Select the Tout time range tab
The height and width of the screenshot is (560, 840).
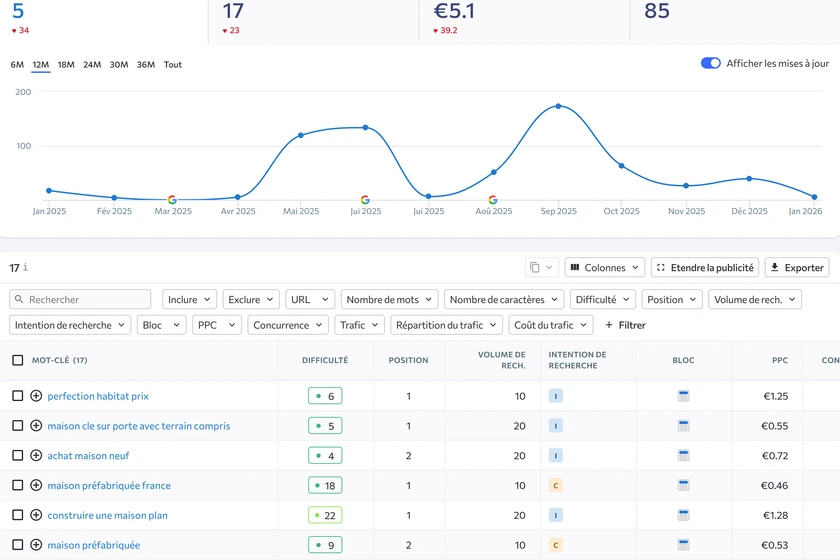point(173,65)
